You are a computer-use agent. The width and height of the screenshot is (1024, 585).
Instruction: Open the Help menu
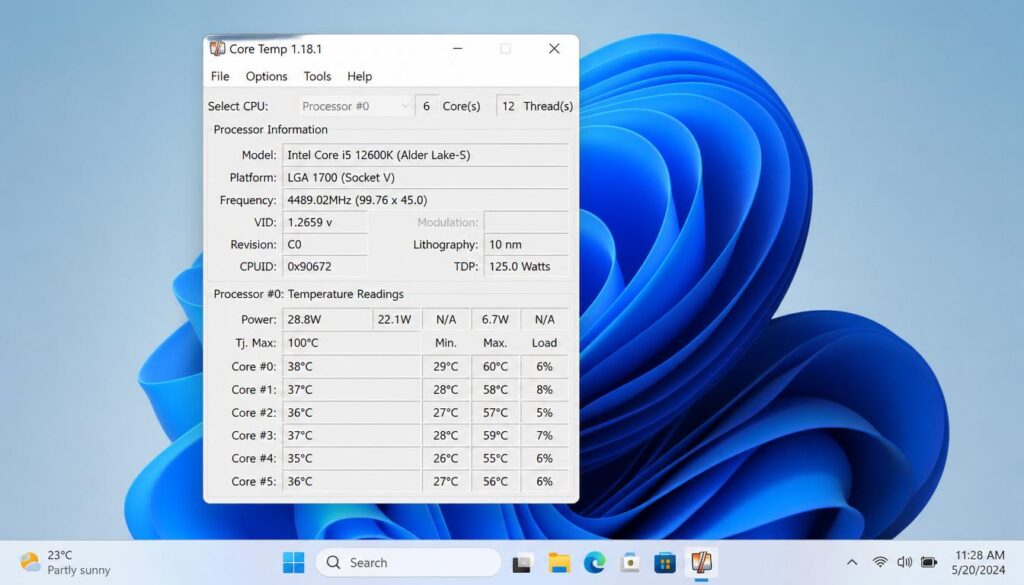click(359, 76)
